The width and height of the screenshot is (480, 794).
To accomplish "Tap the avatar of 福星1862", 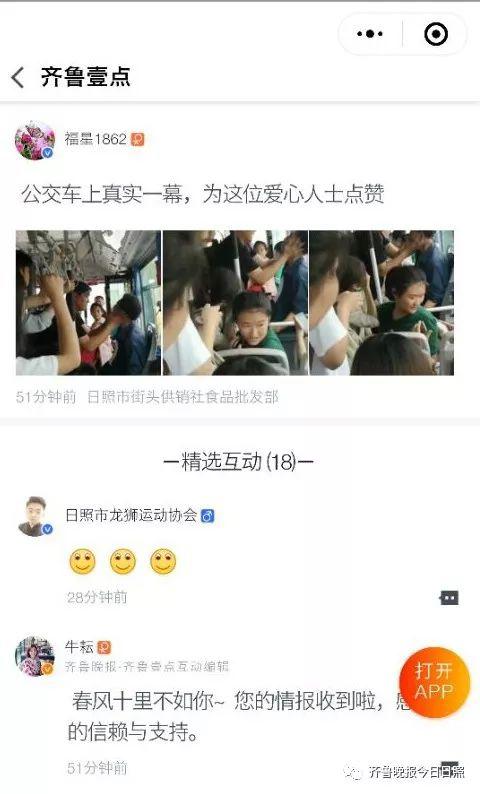I will [34, 140].
